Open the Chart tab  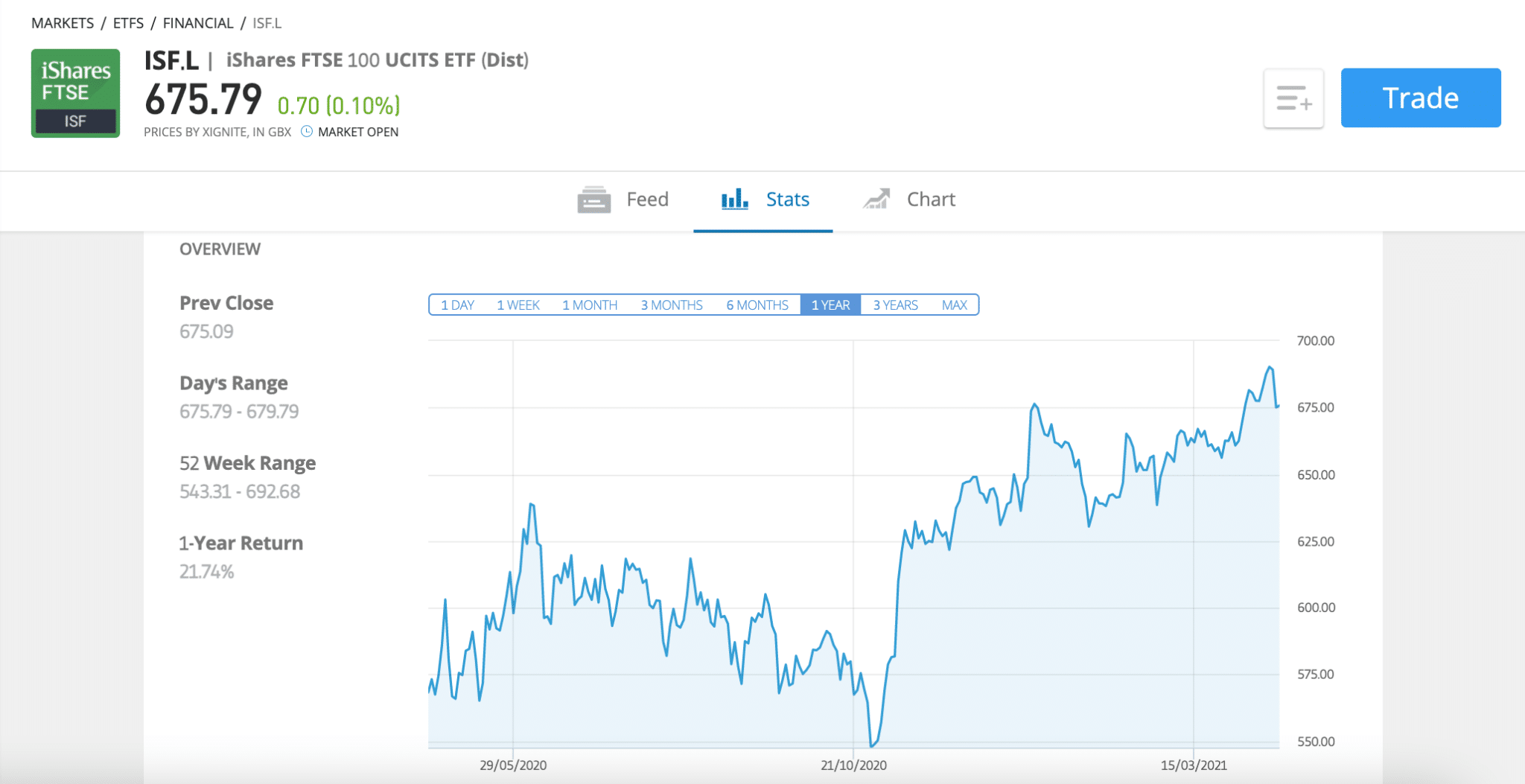[x=908, y=199]
